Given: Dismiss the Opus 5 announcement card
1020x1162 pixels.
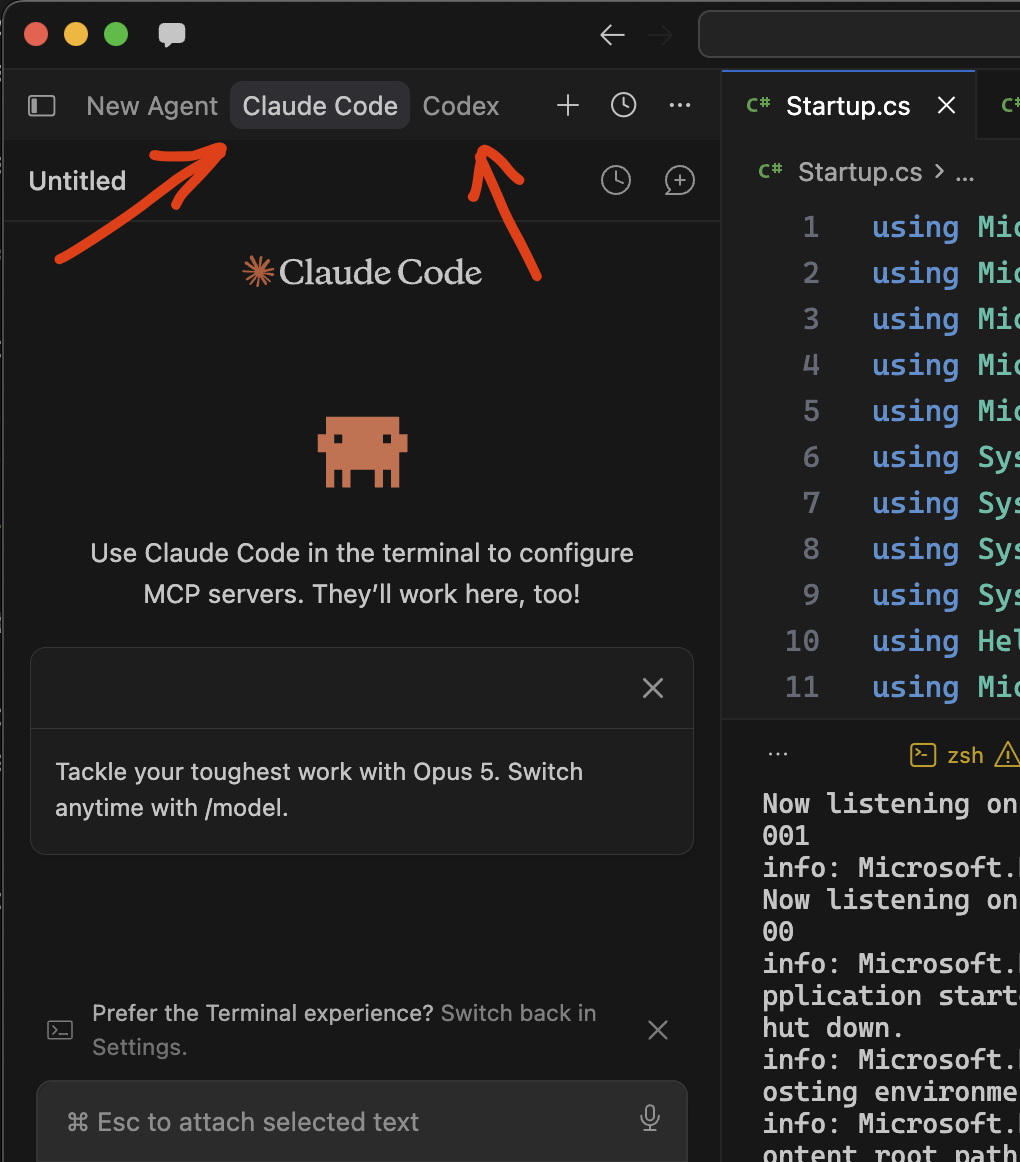Looking at the screenshot, I should (653, 688).
